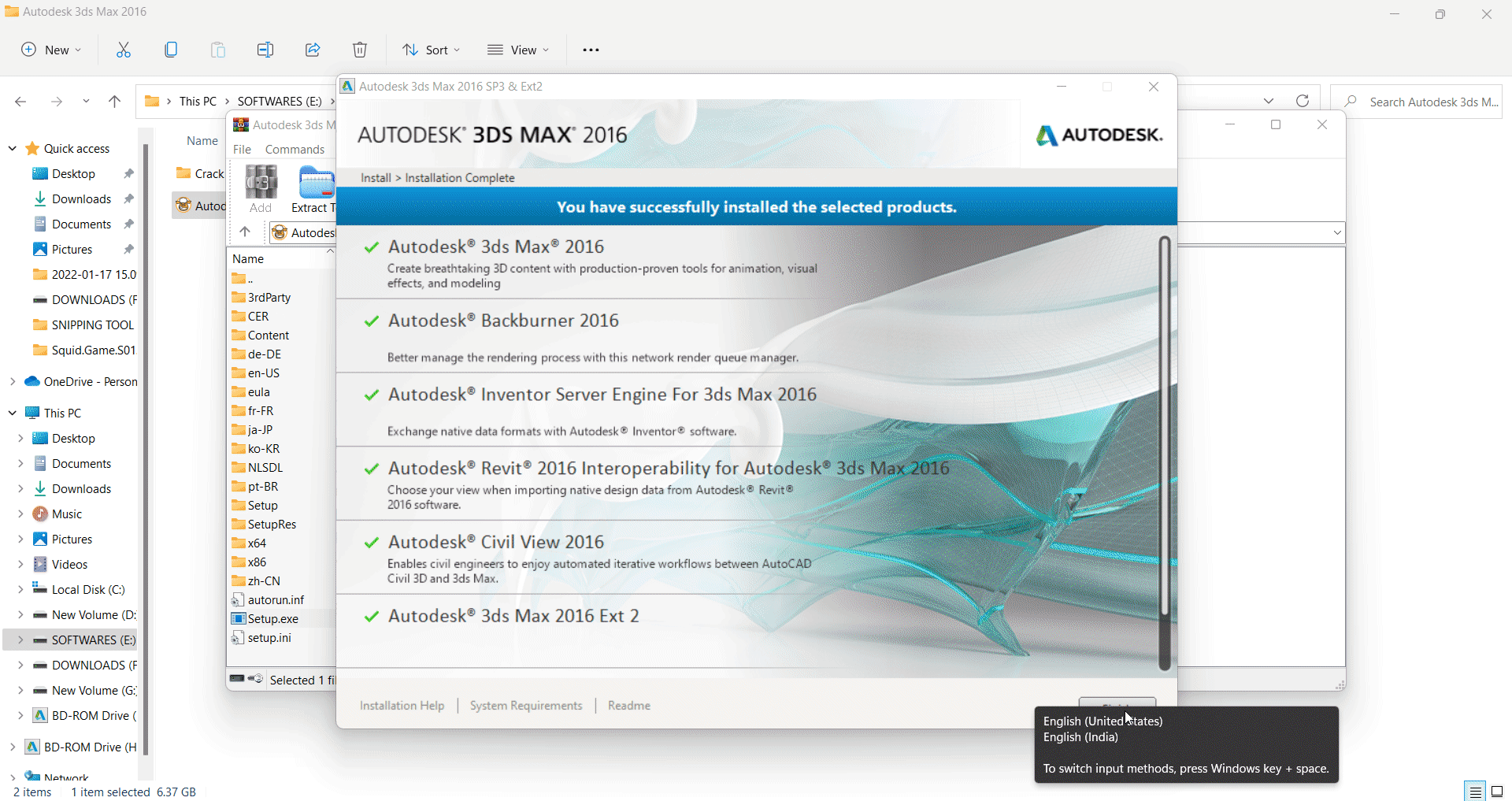
Task: Switch to details view icon in status bar
Action: pos(1475,791)
